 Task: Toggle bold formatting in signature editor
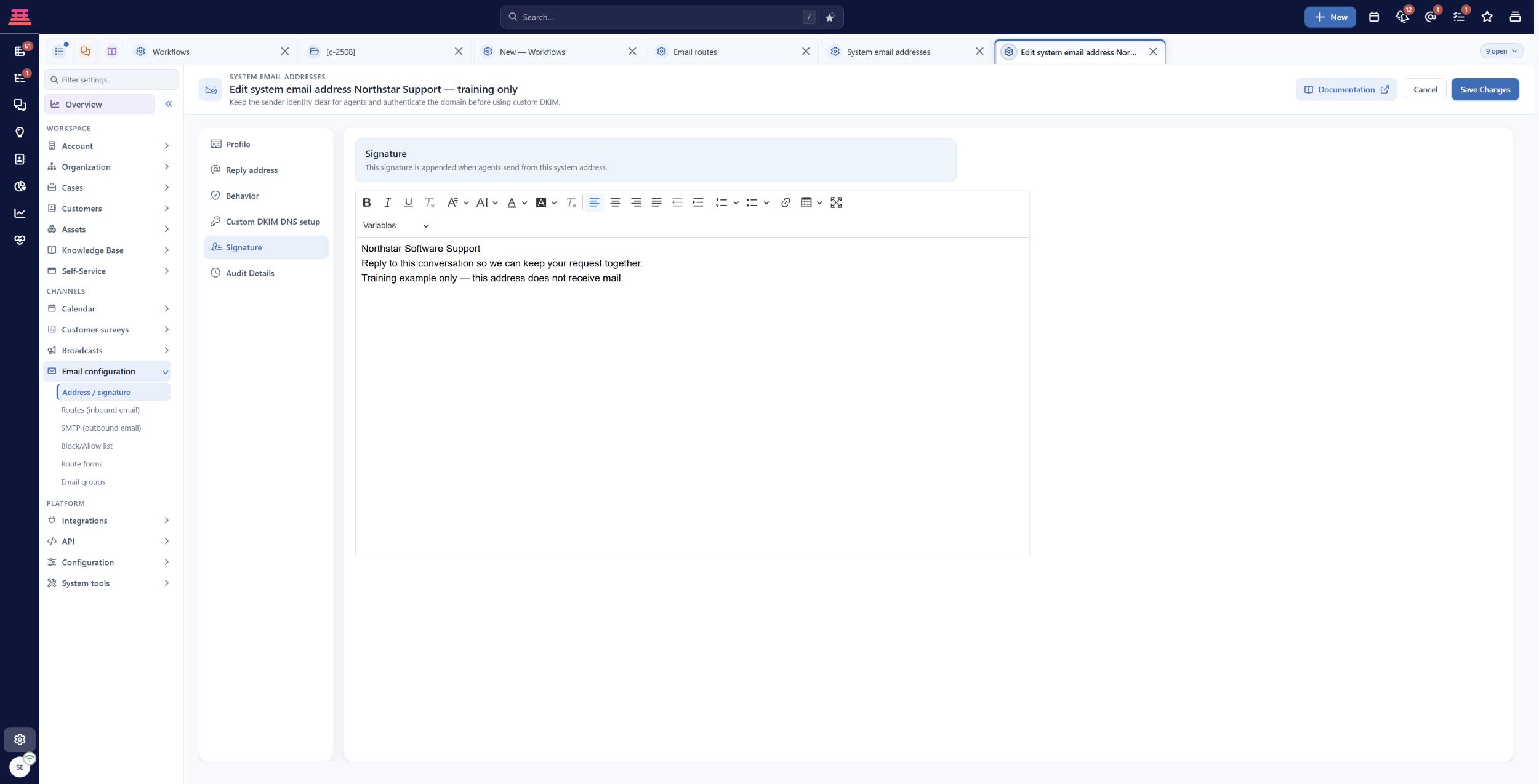click(367, 202)
